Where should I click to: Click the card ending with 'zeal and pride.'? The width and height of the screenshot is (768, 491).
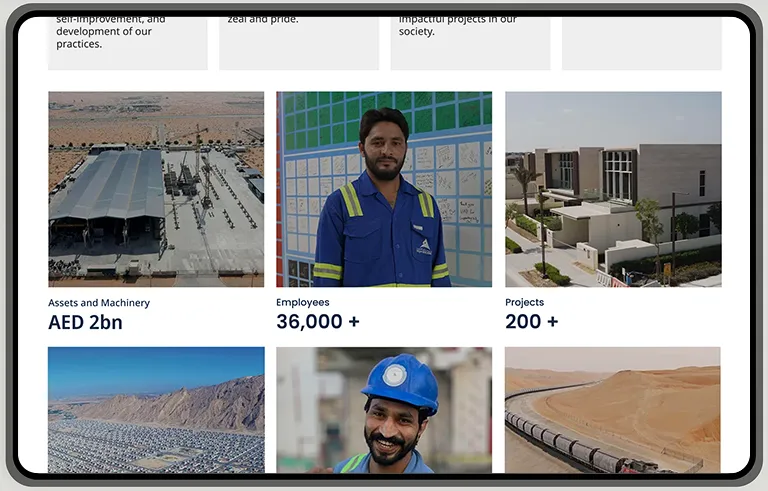tap(299, 43)
